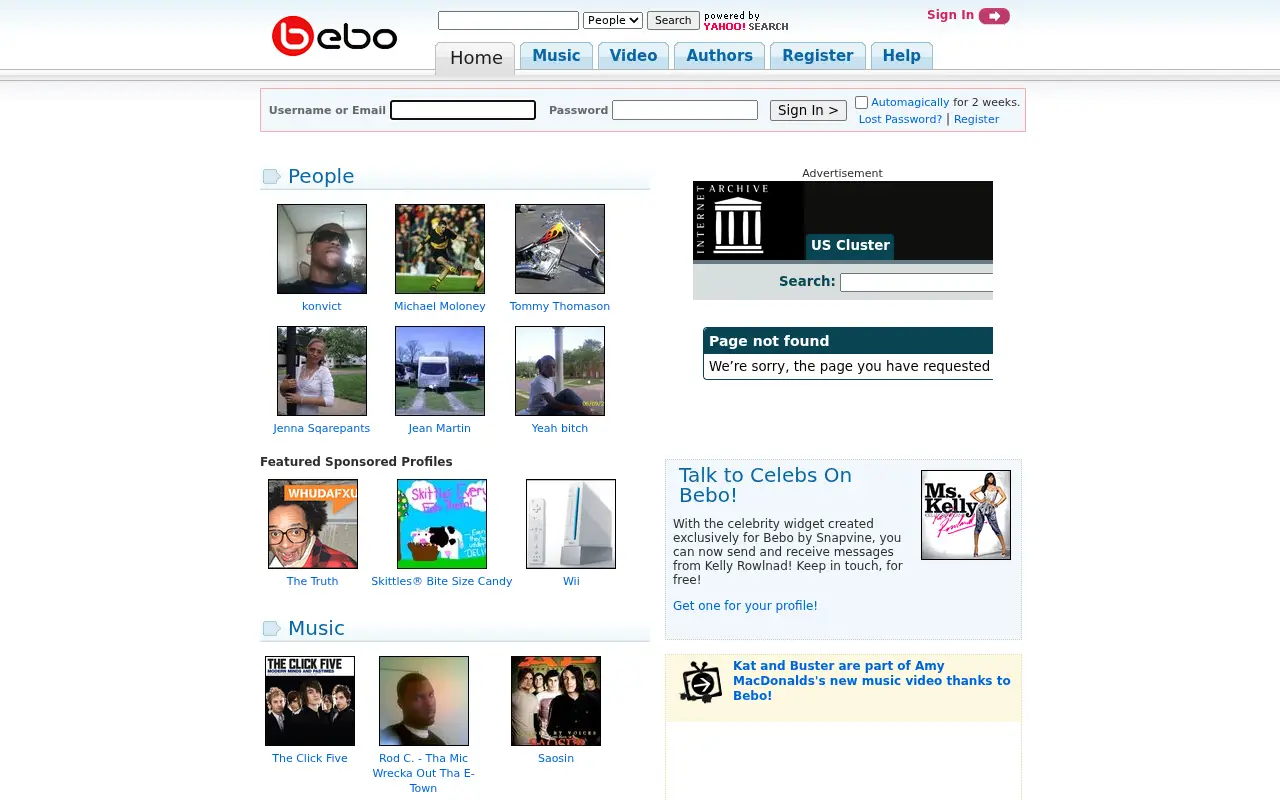1280x800 pixels.
Task: Click the Automagically link
Action: tap(910, 102)
